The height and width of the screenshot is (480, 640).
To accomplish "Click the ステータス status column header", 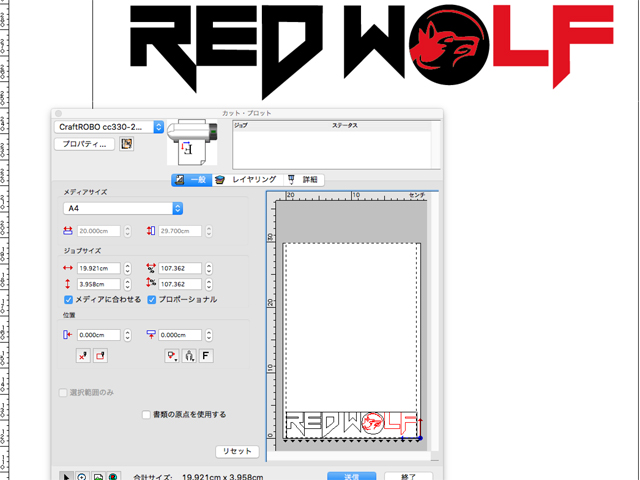I will [x=344, y=125].
